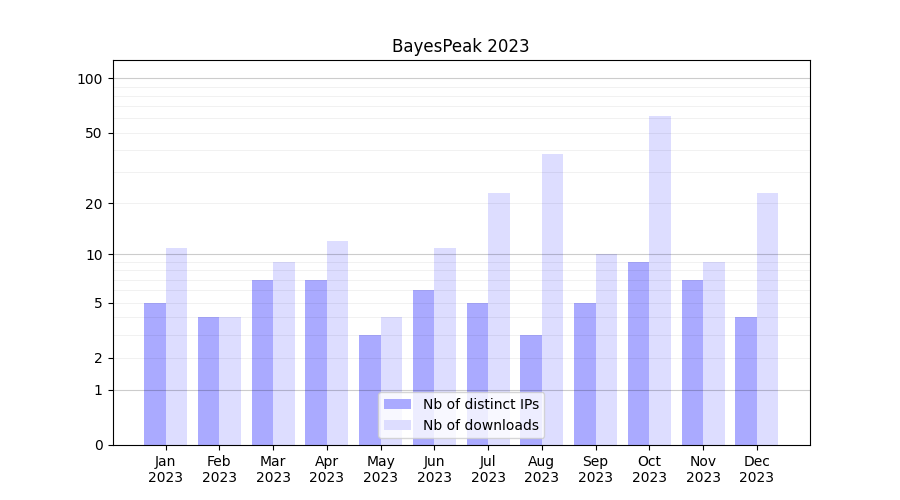Click the December downloads bar

(767, 319)
